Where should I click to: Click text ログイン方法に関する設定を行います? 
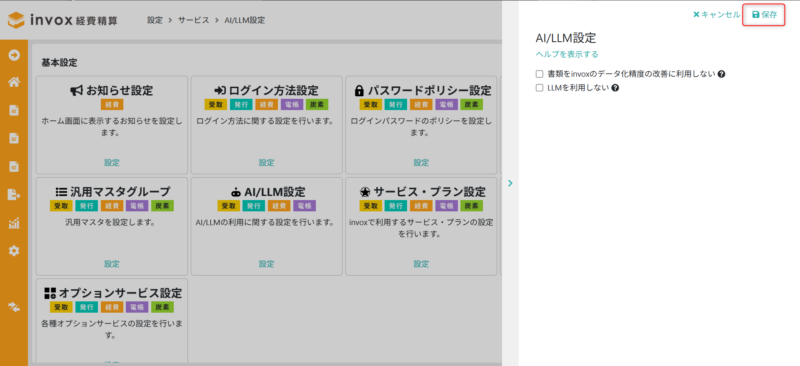click(x=266, y=121)
